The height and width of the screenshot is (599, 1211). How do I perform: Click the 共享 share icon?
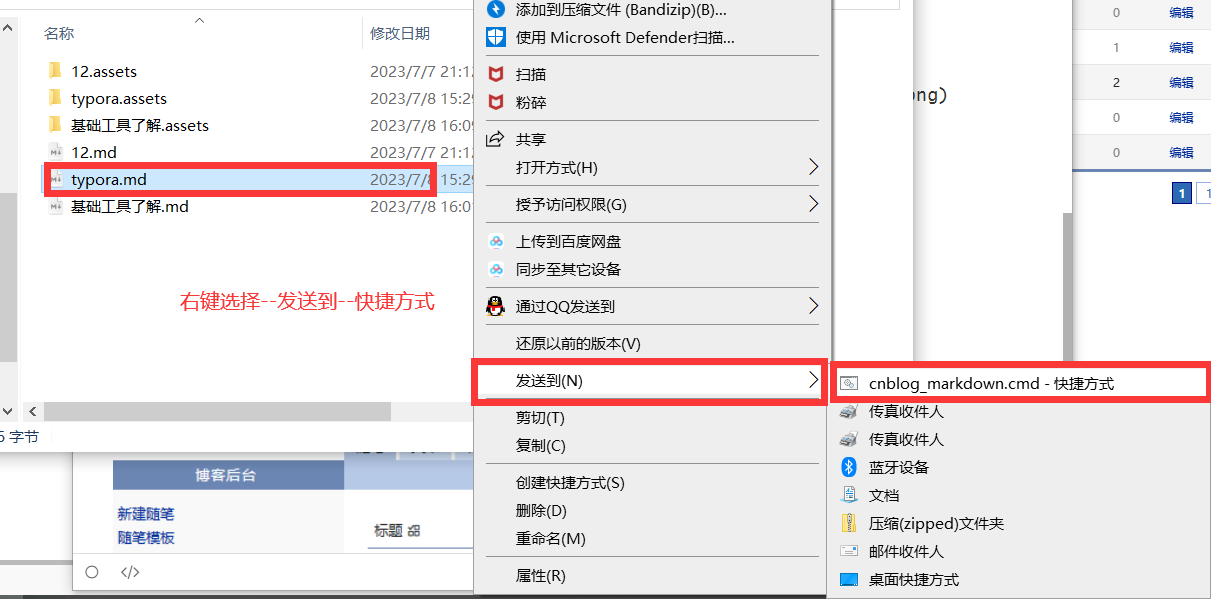495,139
